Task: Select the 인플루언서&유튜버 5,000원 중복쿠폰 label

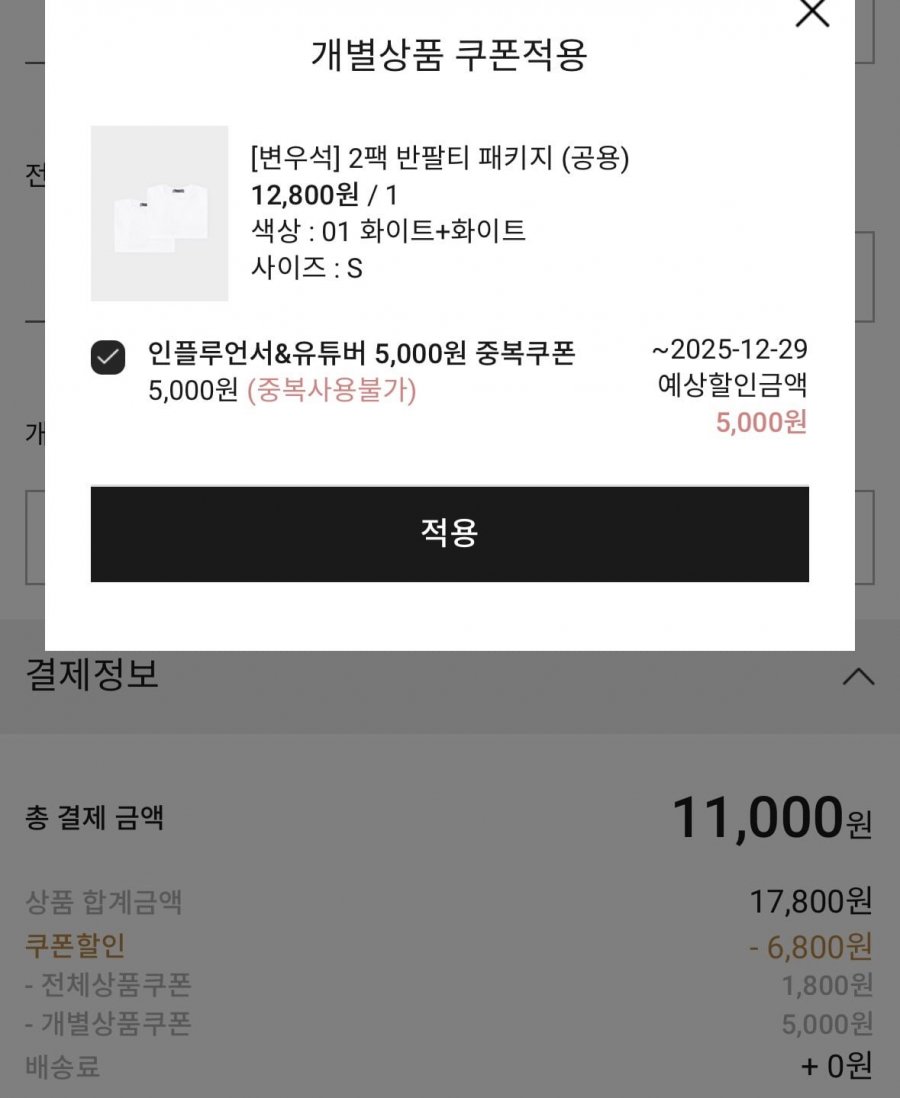Action: pos(361,353)
